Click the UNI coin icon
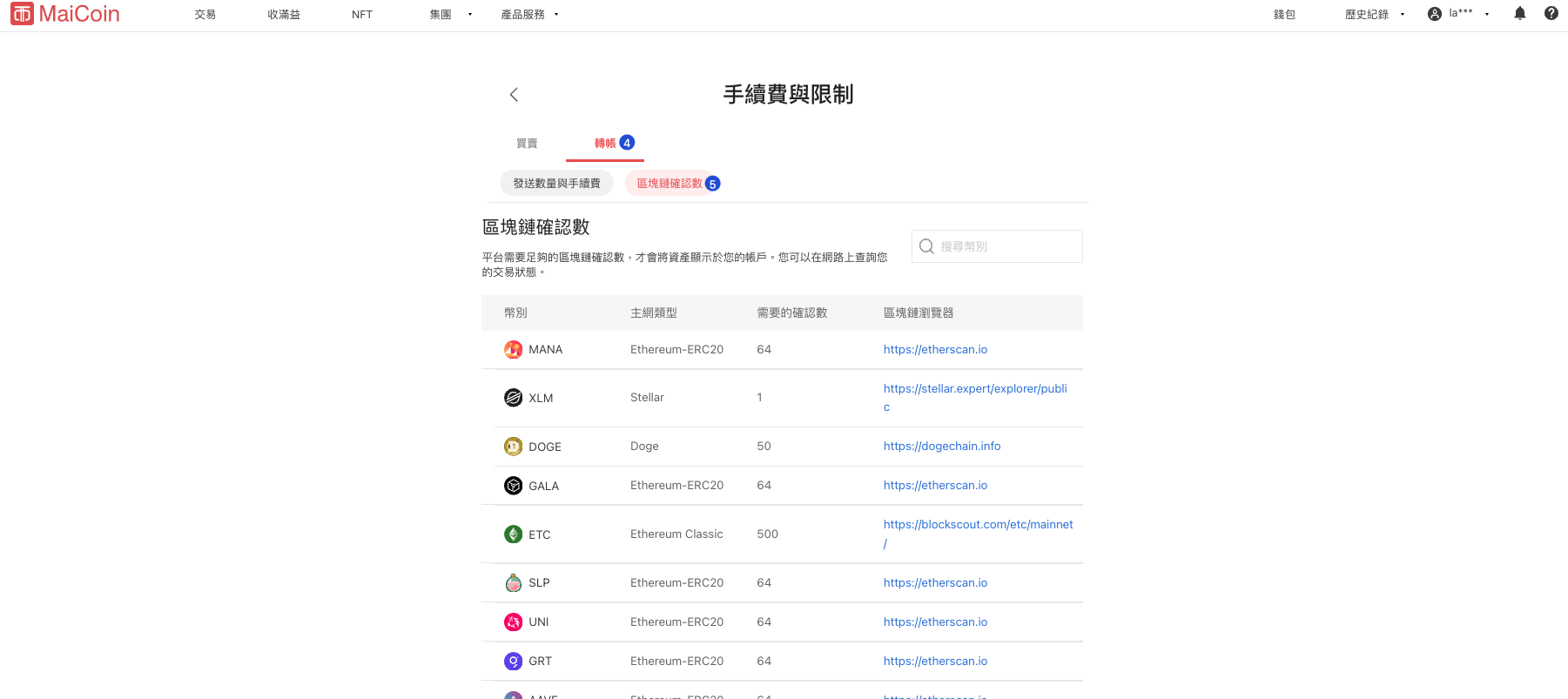Screen dimensions: 1568x699 pos(514,622)
